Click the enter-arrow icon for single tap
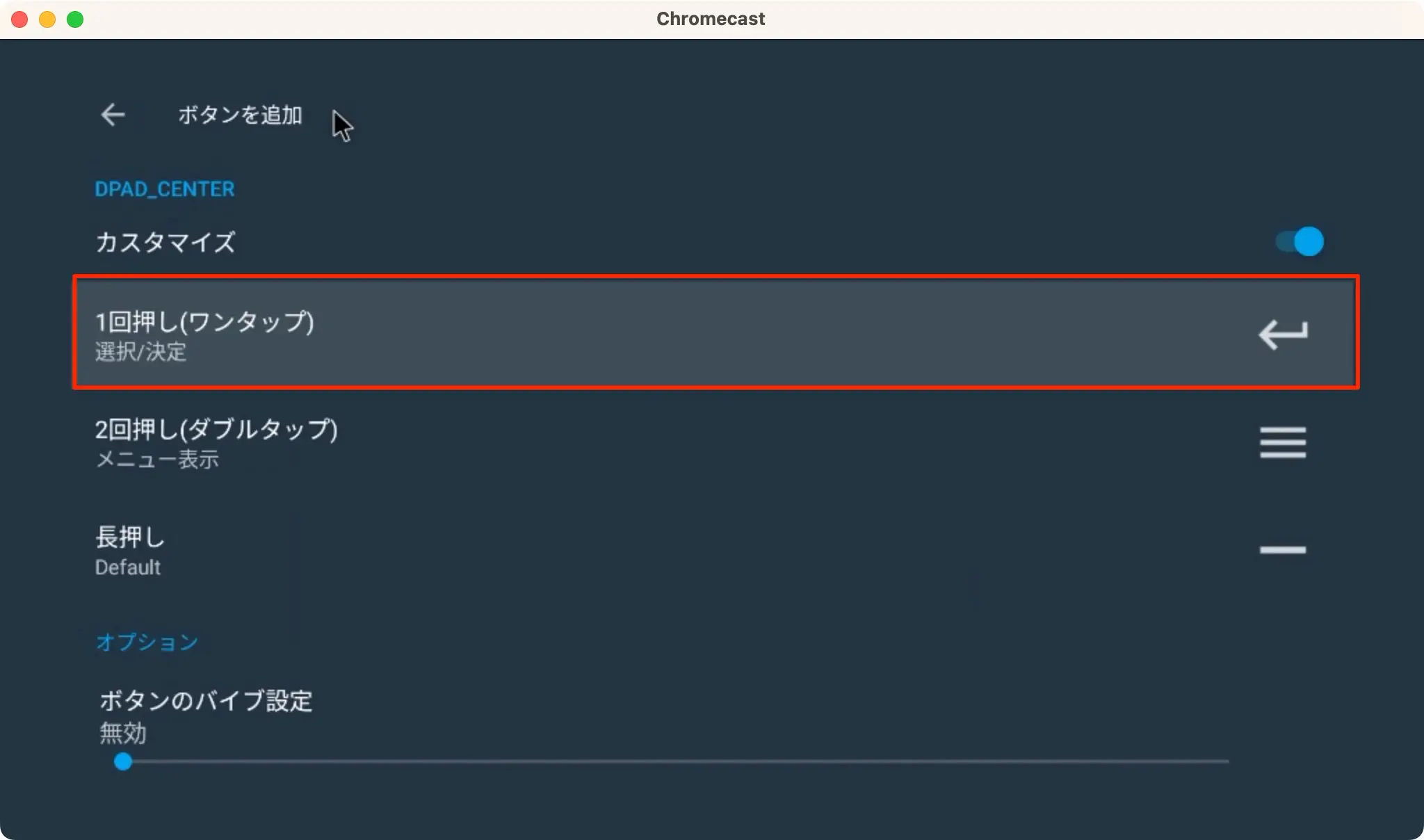The height and width of the screenshot is (840, 1424). [1283, 334]
